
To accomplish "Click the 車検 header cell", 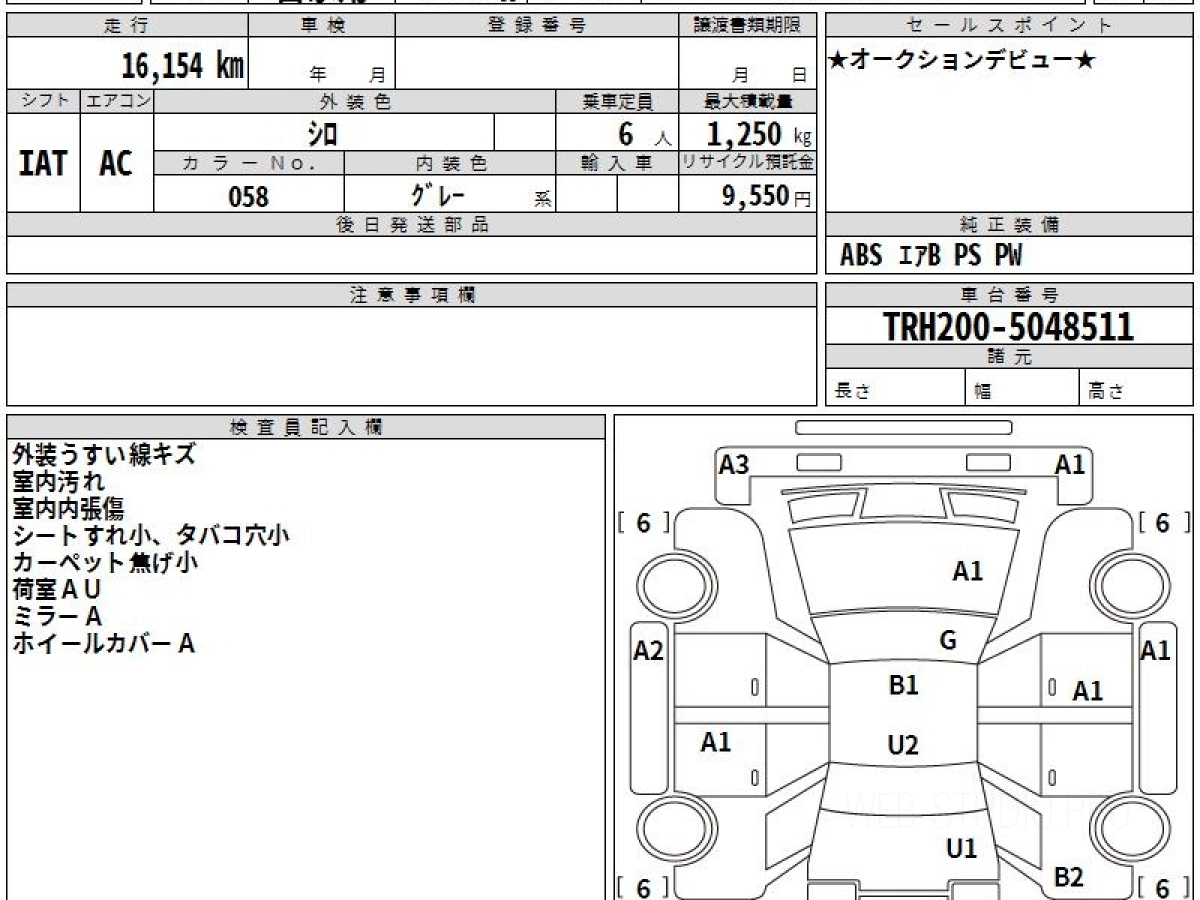I will [x=322, y=26].
